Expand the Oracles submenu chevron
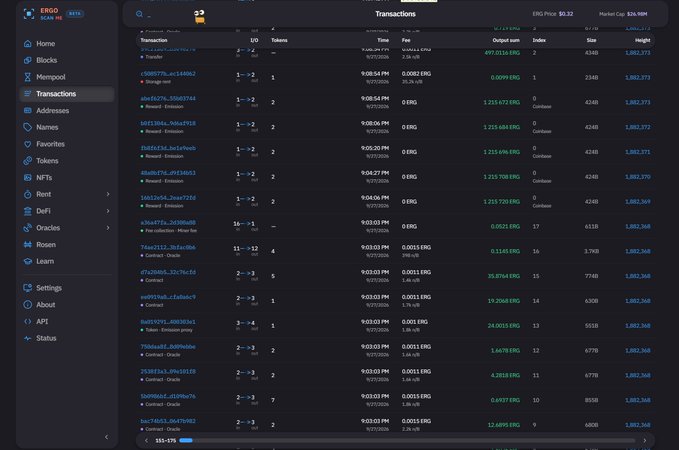The height and width of the screenshot is (450, 679). (x=108, y=228)
